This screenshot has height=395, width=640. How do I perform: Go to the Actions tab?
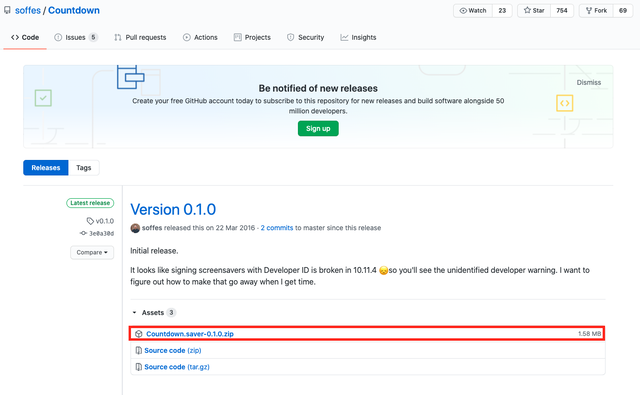(x=200, y=38)
